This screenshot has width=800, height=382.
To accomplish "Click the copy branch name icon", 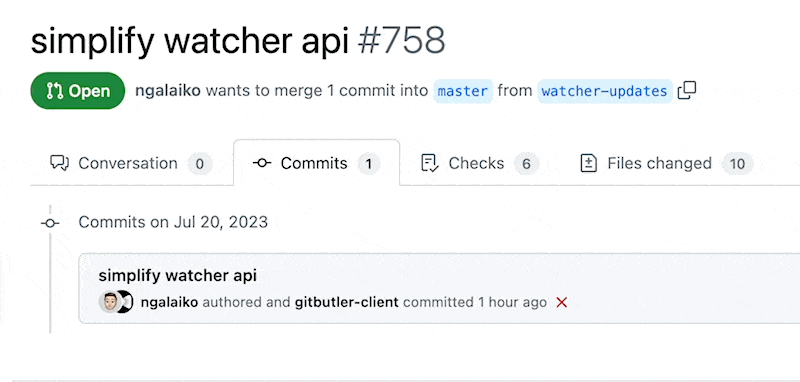I will (x=687, y=91).
